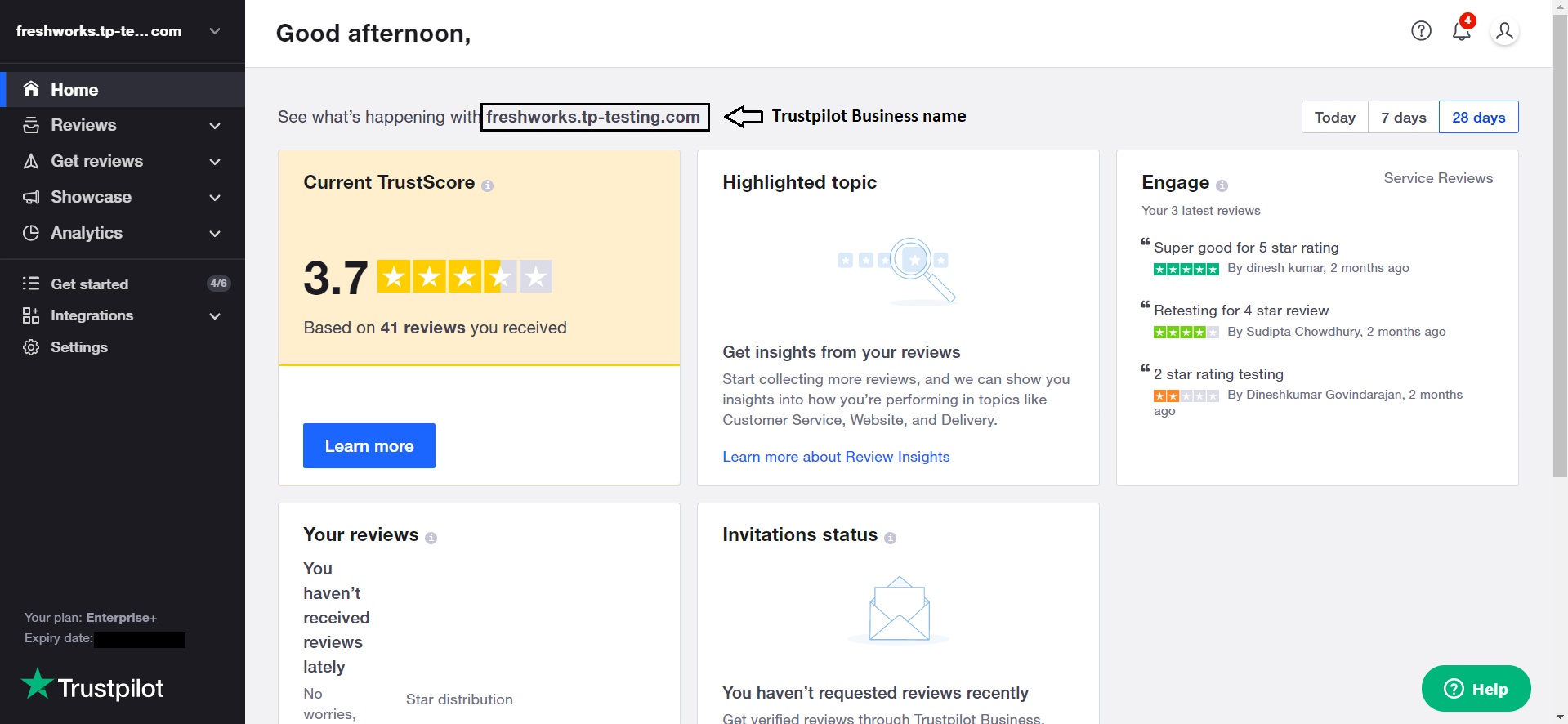Expand the Showcase menu chevron

tap(215, 197)
